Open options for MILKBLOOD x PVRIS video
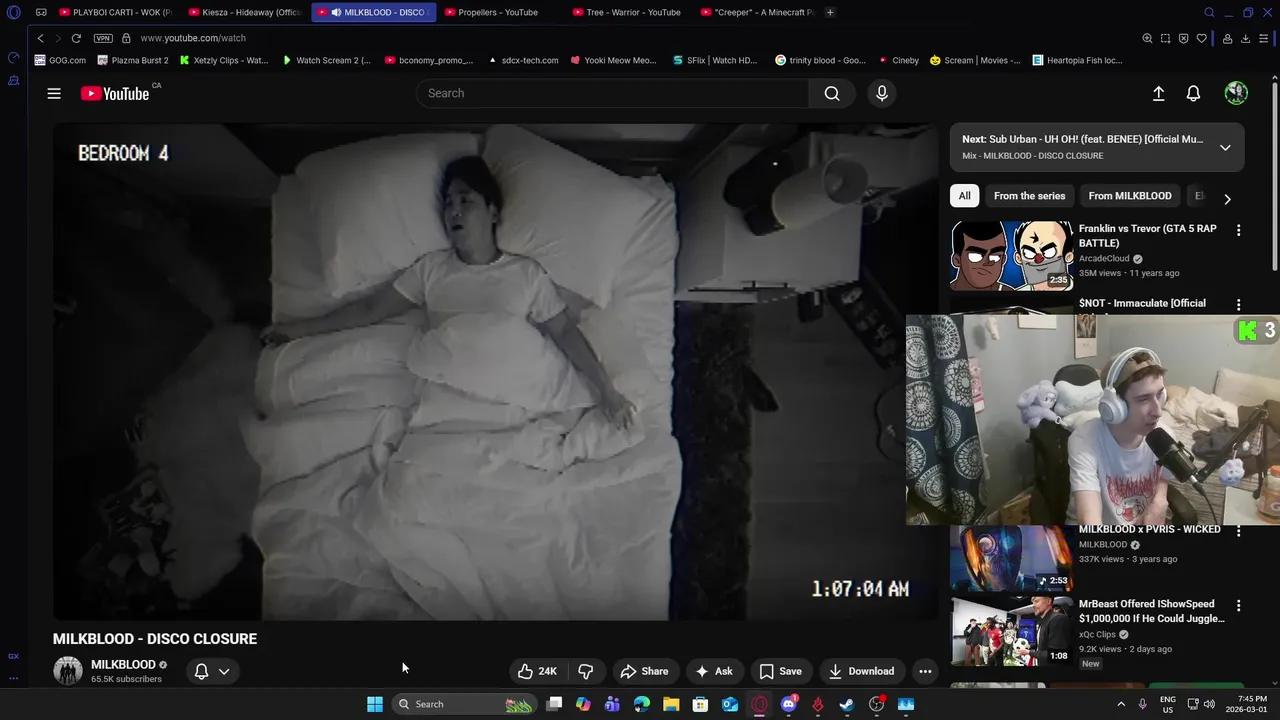The height and width of the screenshot is (720, 1280). (x=1238, y=531)
